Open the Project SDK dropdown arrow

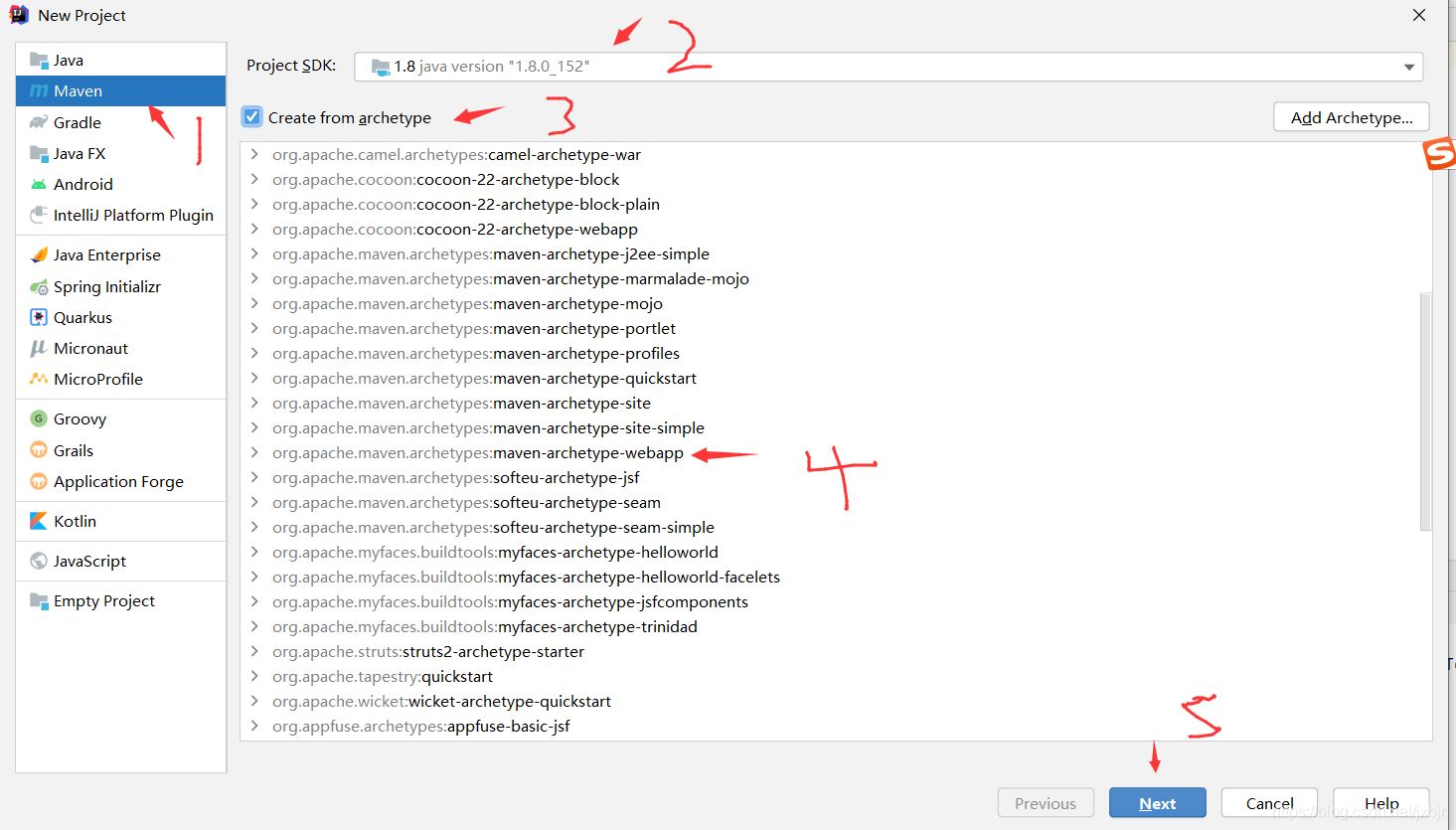coord(1408,67)
